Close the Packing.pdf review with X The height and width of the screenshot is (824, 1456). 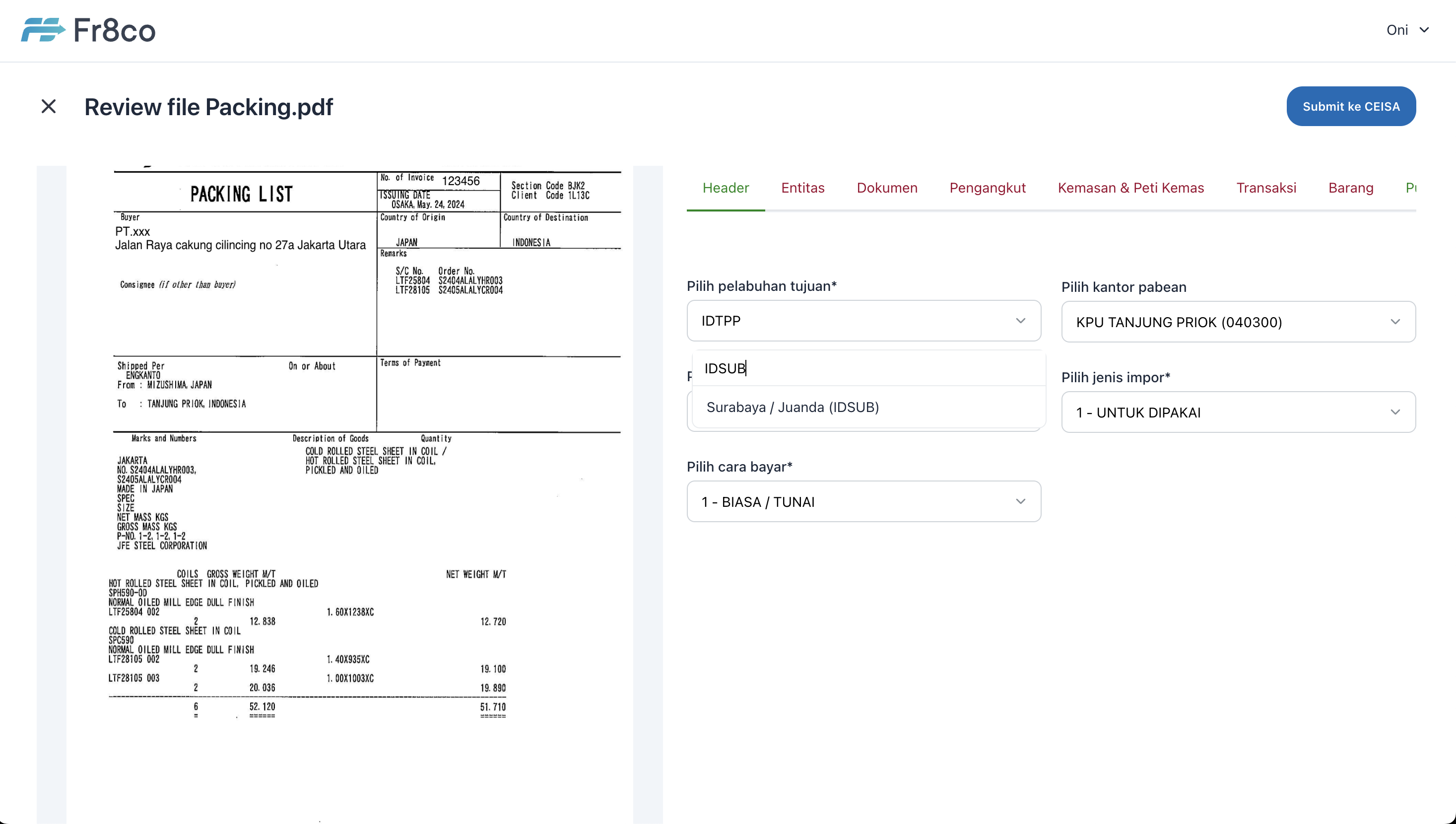coord(49,106)
